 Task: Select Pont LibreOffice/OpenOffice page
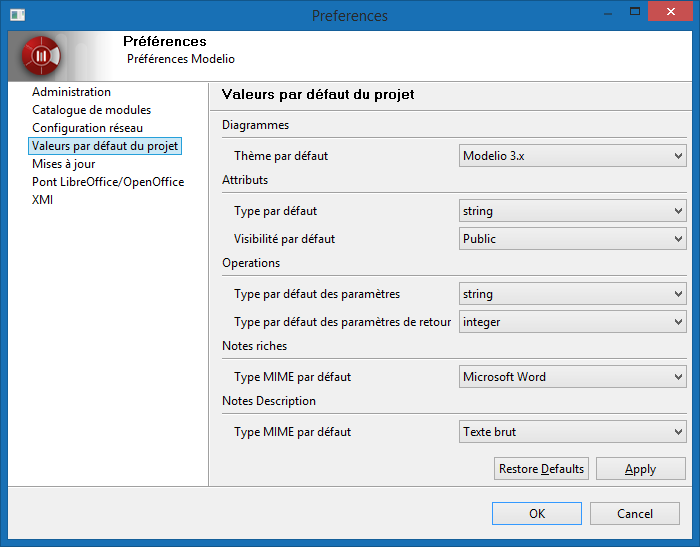tap(108, 182)
